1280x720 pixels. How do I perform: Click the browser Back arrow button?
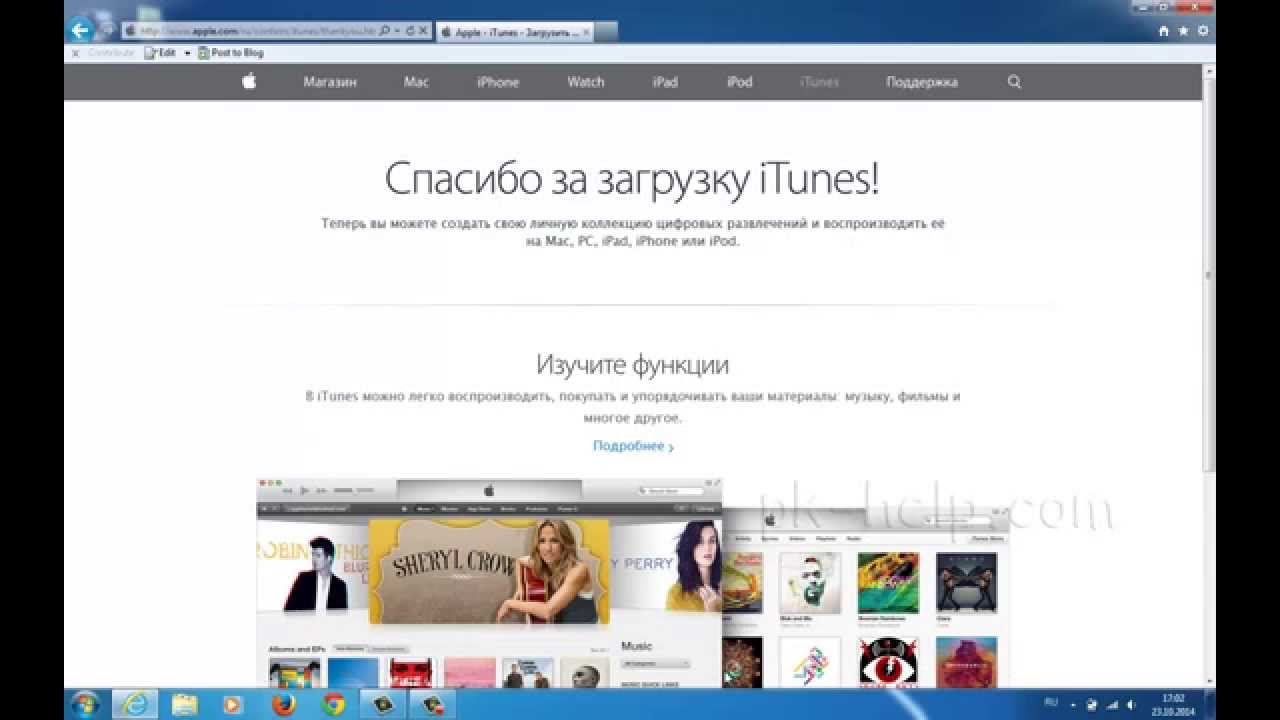tap(81, 30)
